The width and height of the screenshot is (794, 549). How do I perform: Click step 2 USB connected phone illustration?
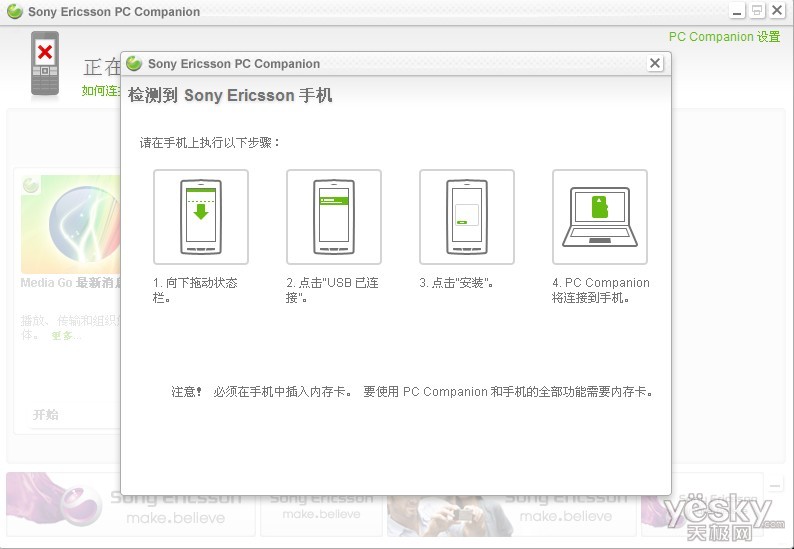pyautogui.click(x=334, y=217)
